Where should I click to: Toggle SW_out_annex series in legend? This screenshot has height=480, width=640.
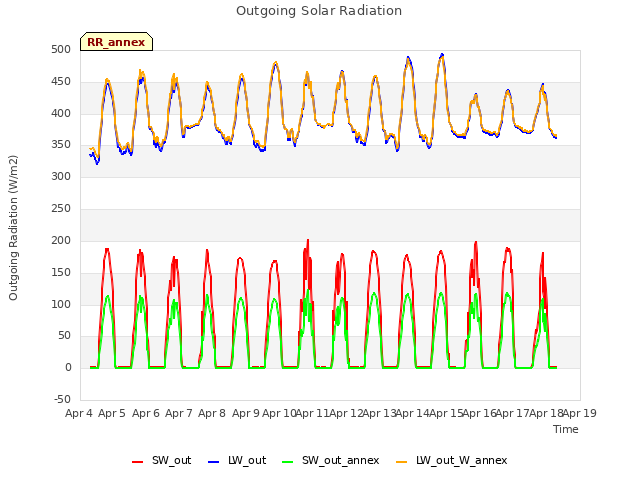[x=331, y=460]
